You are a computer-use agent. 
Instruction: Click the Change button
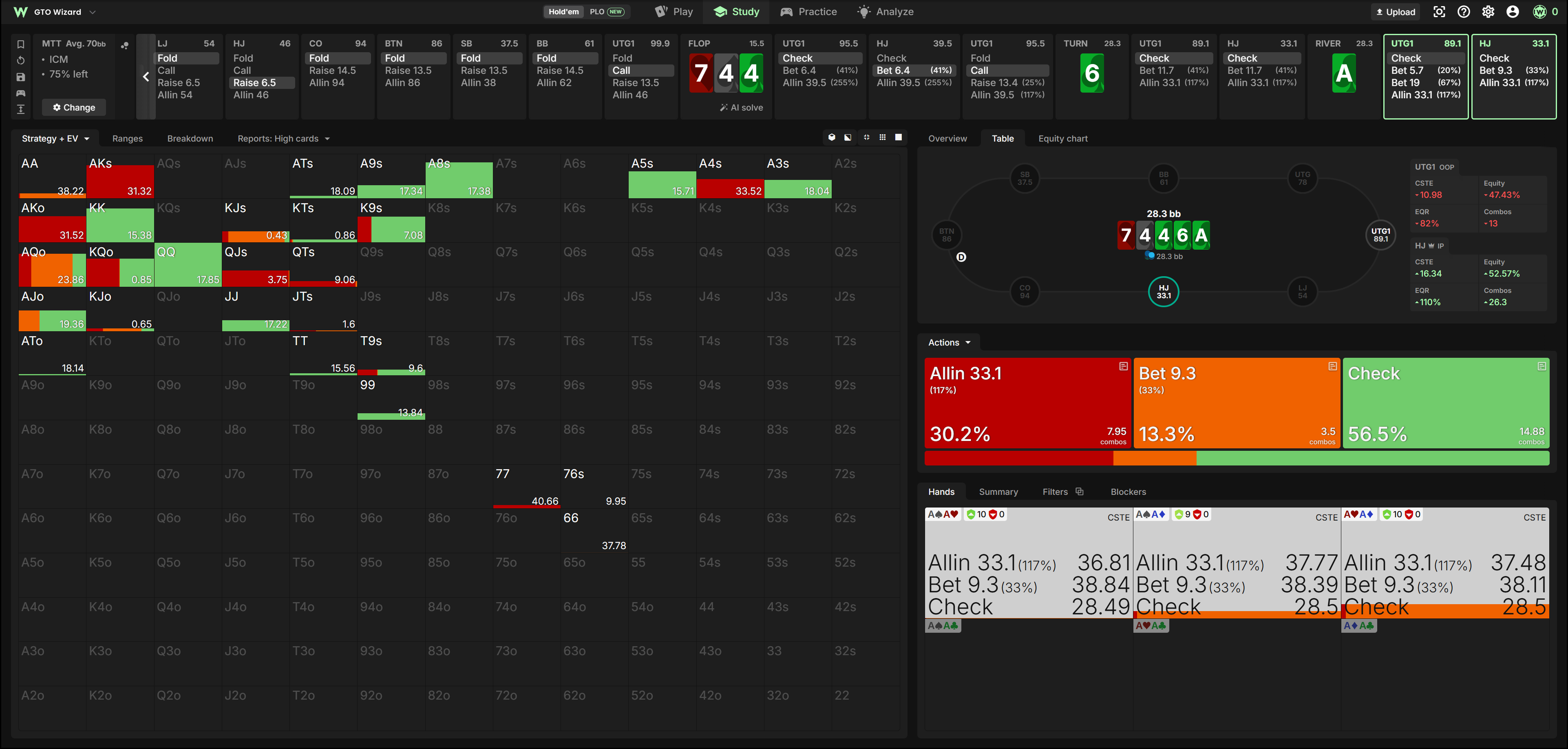(x=74, y=107)
